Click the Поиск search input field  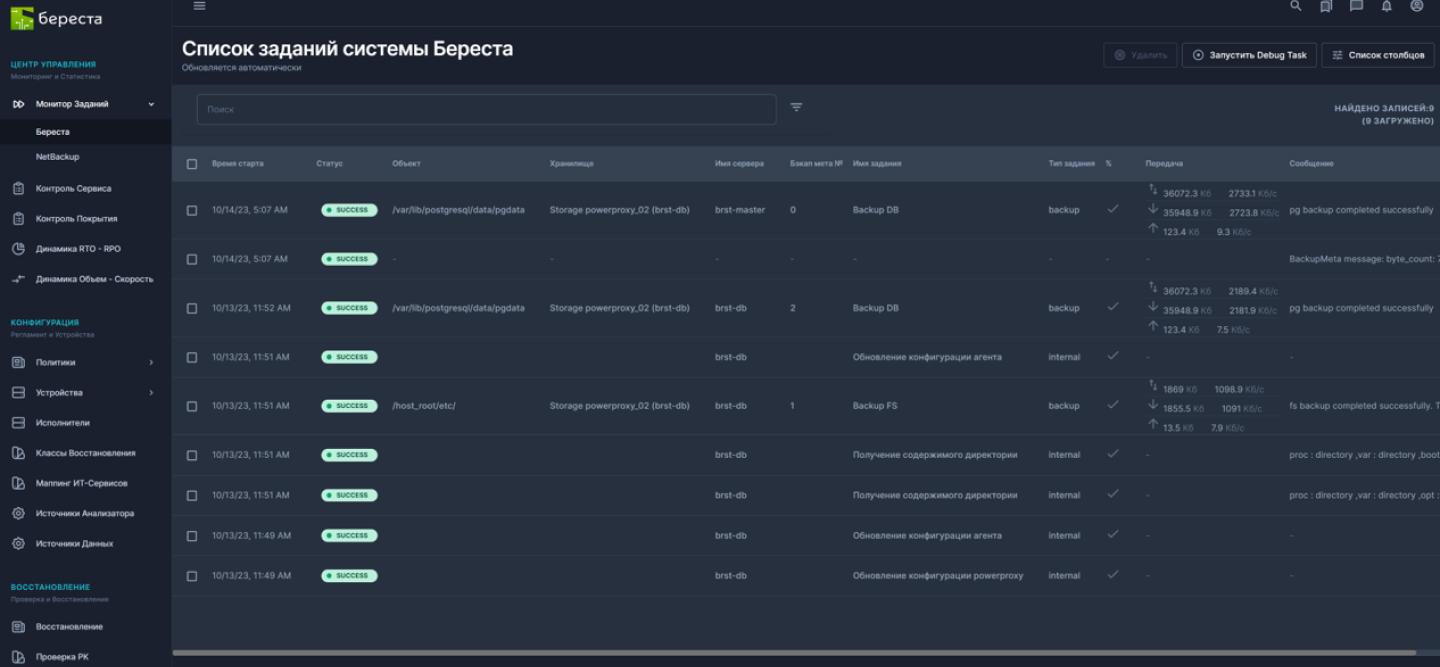point(486,109)
